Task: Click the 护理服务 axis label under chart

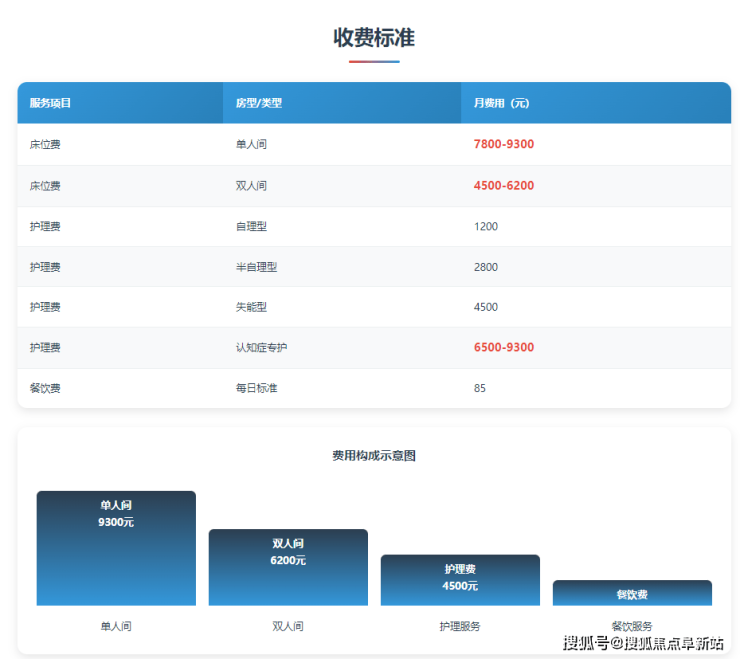Action: pyautogui.click(x=460, y=626)
